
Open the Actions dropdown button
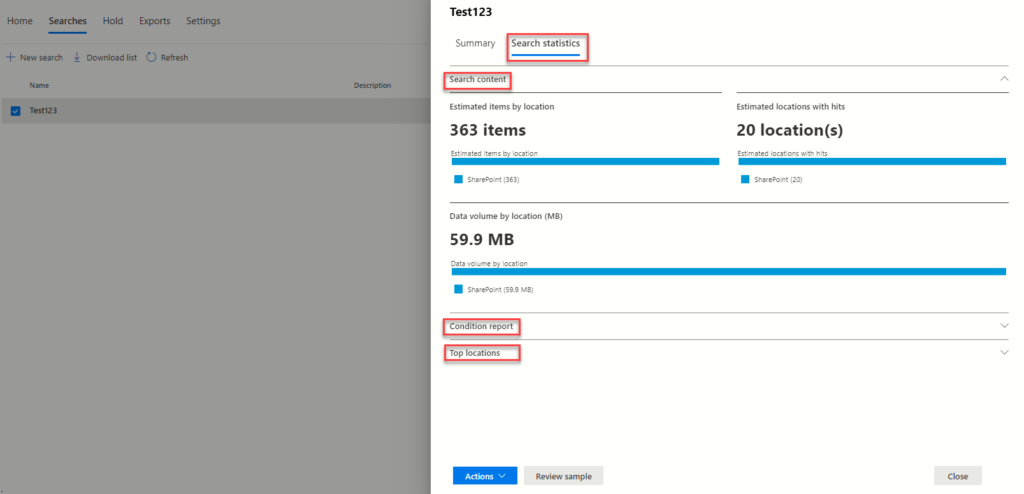(x=485, y=476)
